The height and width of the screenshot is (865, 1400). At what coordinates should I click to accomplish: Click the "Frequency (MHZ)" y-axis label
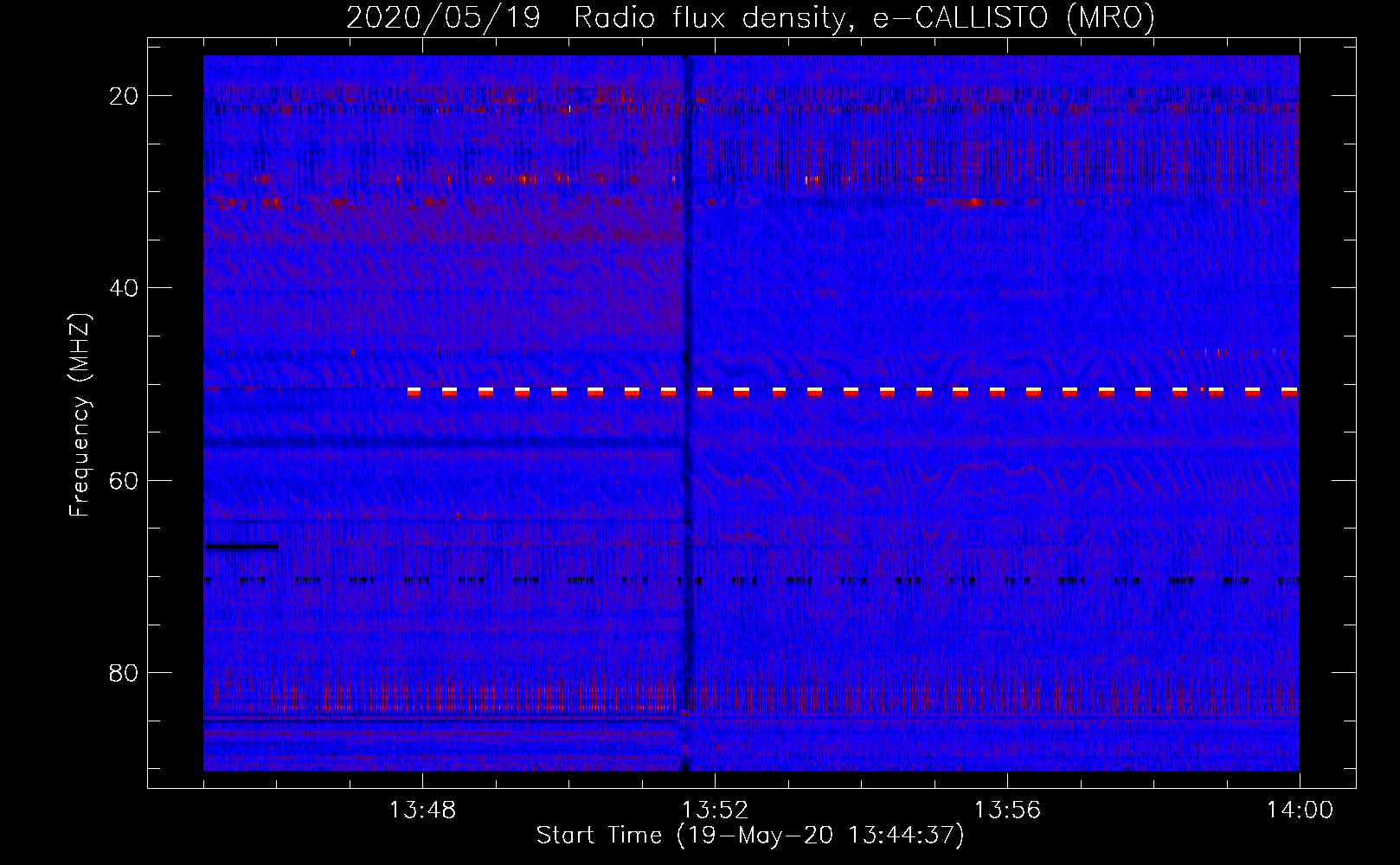[80, 415]
